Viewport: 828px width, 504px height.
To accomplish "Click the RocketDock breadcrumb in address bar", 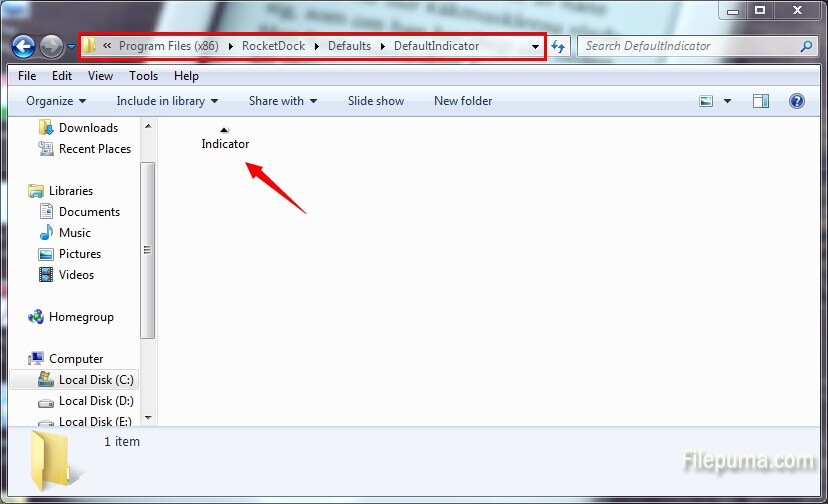I will pos(273,46).
